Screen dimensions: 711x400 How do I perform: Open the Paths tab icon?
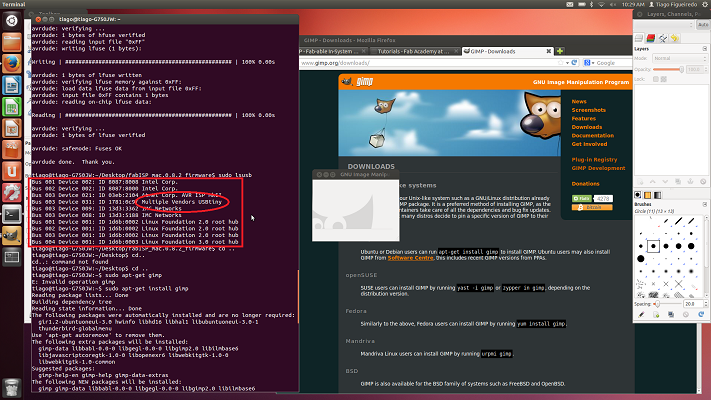click(662, 38)
